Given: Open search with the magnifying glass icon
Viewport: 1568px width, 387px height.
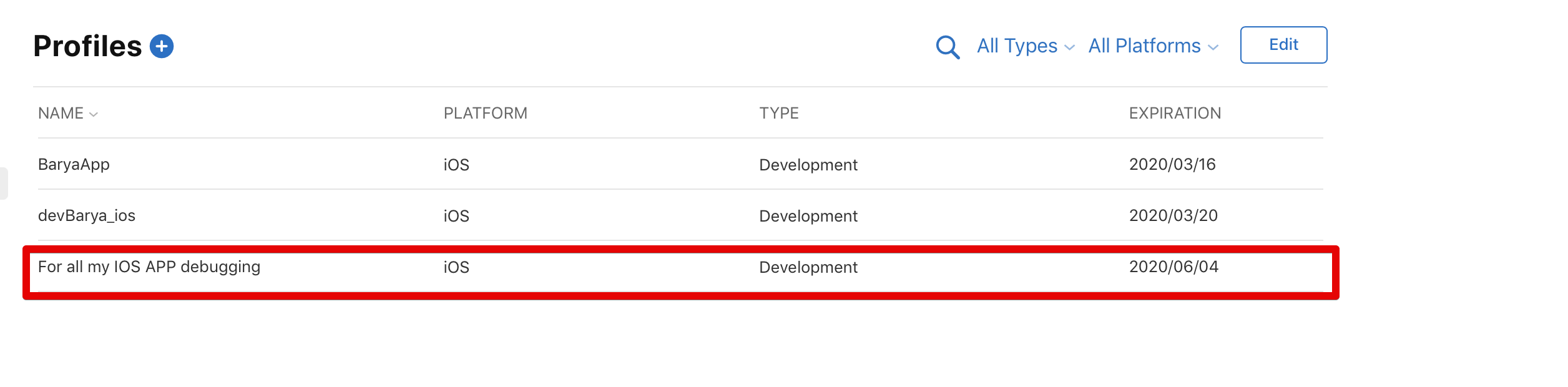Looking at the screenshot, I should [948, 47].
